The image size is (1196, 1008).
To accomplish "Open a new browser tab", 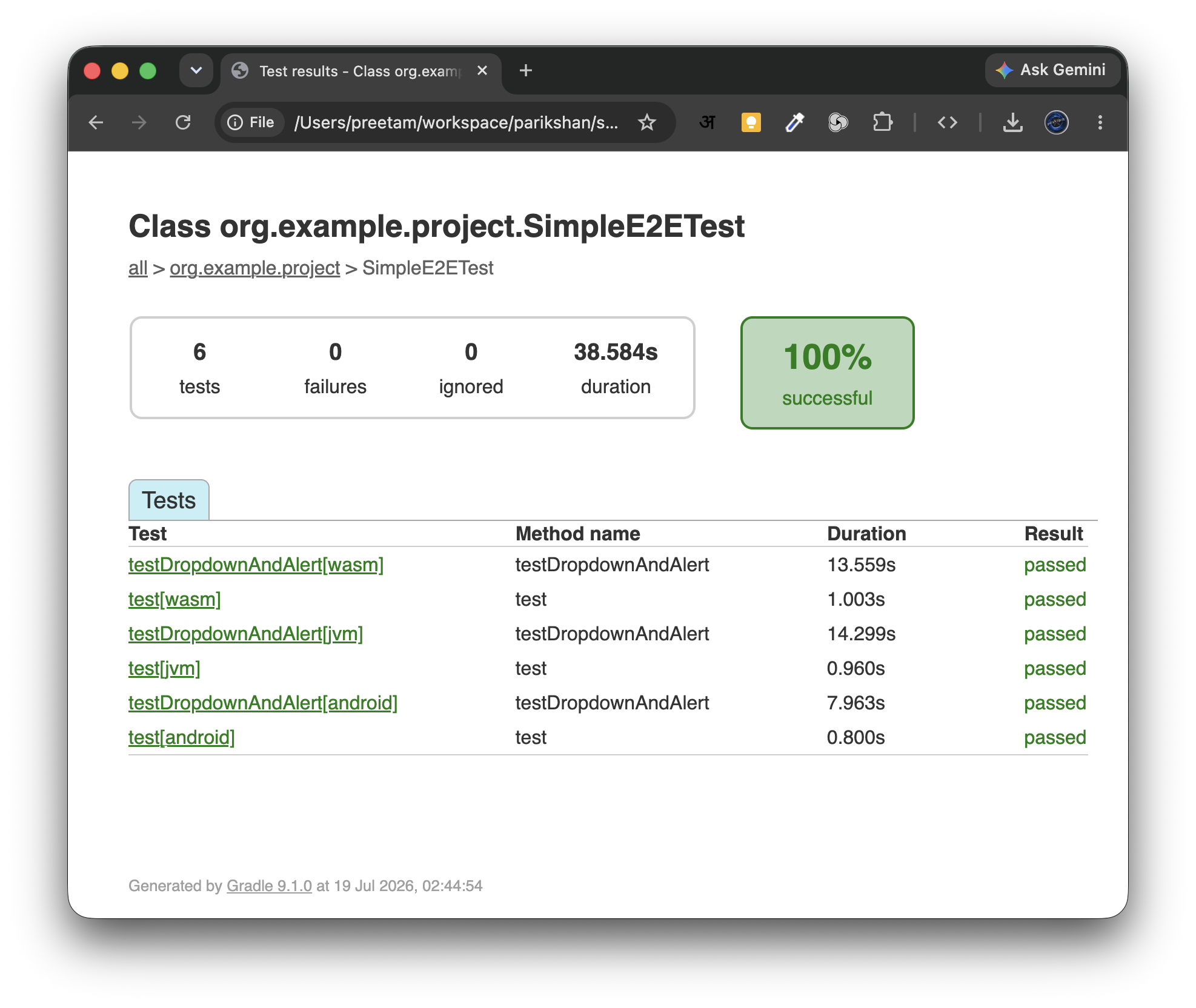I will point(526,71).
